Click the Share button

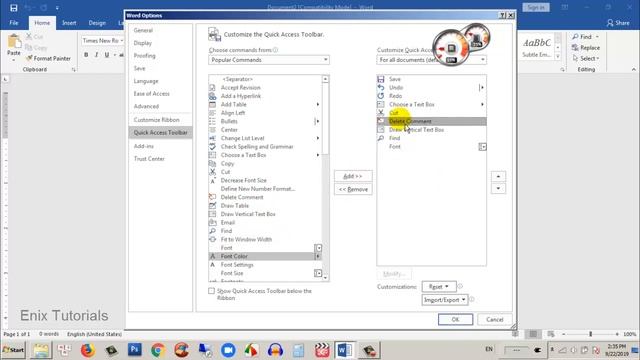(x=618, y=23)
